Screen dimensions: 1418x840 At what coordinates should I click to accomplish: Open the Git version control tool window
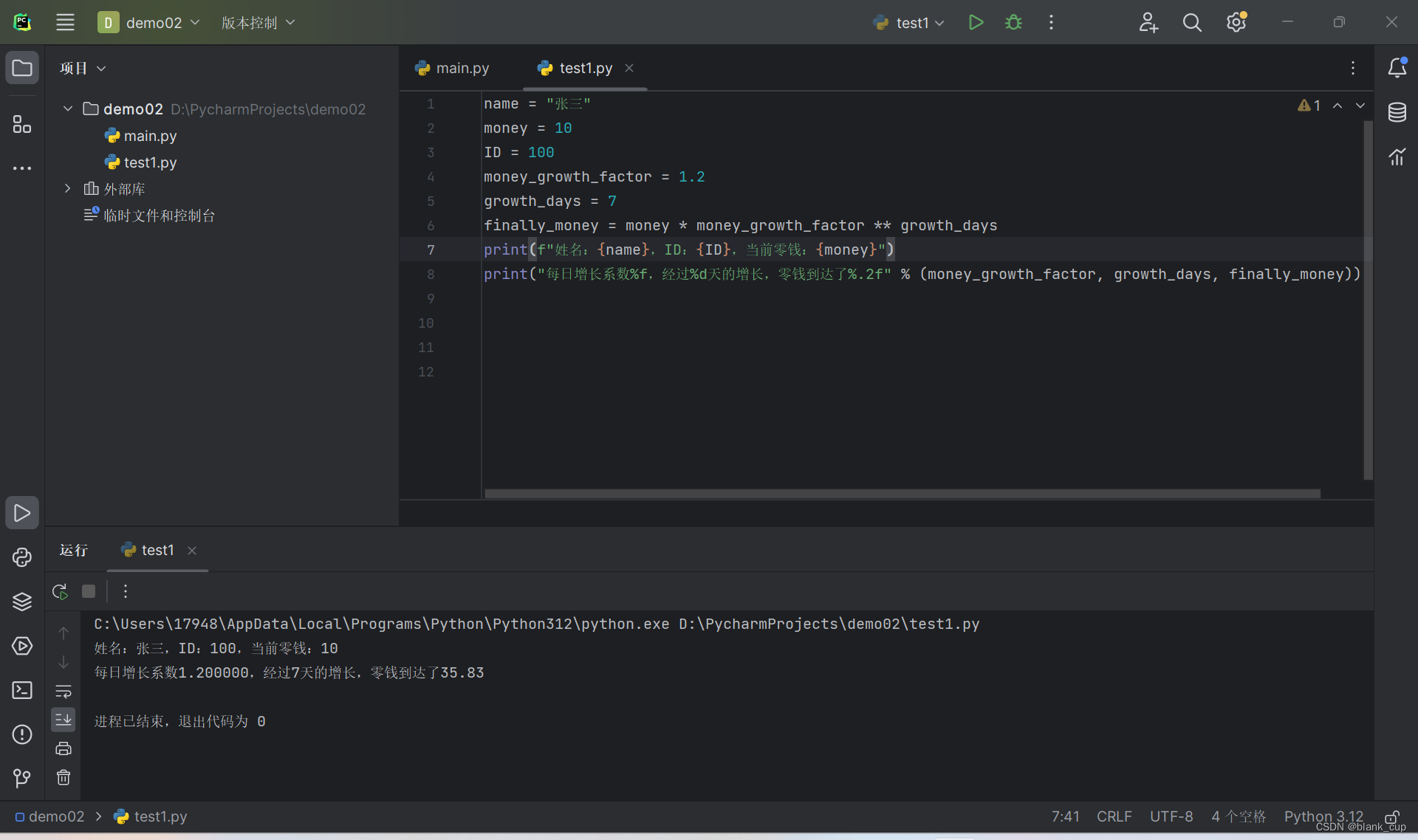coord(22,778)
